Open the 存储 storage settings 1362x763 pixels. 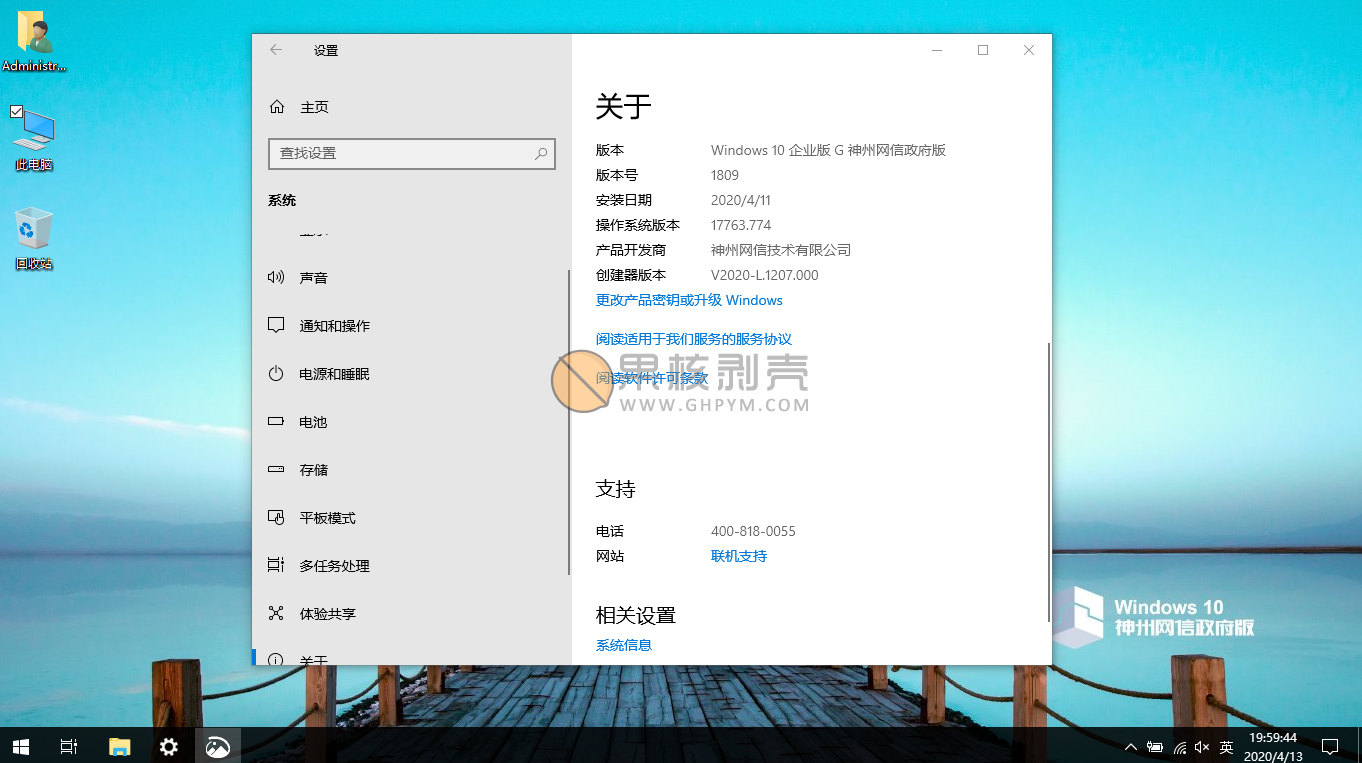coord(313,470)
